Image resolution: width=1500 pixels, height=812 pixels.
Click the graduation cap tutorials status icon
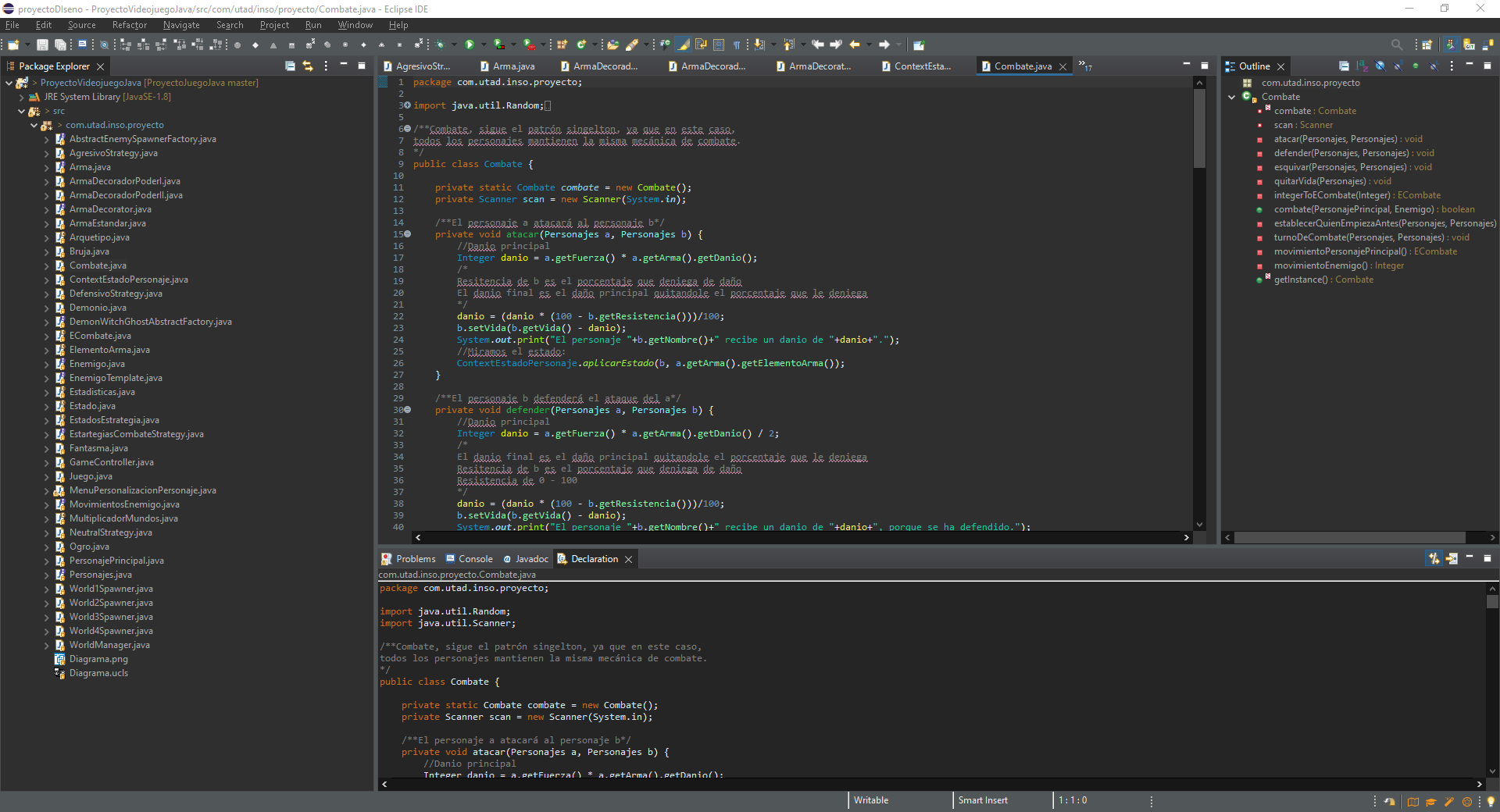point(1431,801)
